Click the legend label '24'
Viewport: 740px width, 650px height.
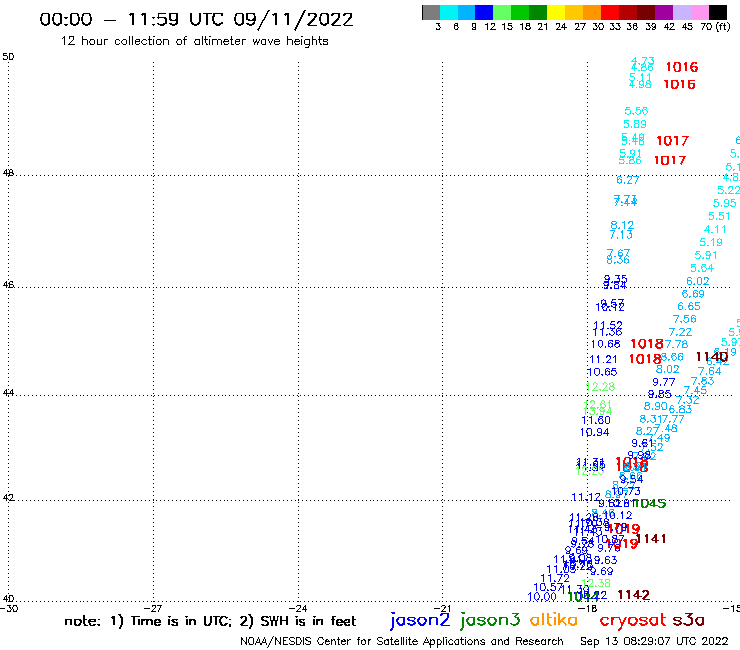coord(561,27)
